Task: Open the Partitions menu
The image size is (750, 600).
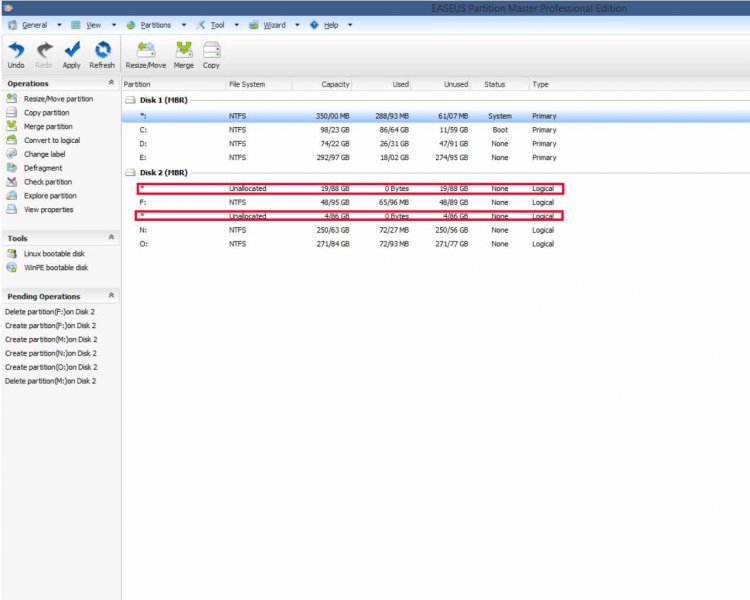Action: pyautogui.click(x=155, y=25)
